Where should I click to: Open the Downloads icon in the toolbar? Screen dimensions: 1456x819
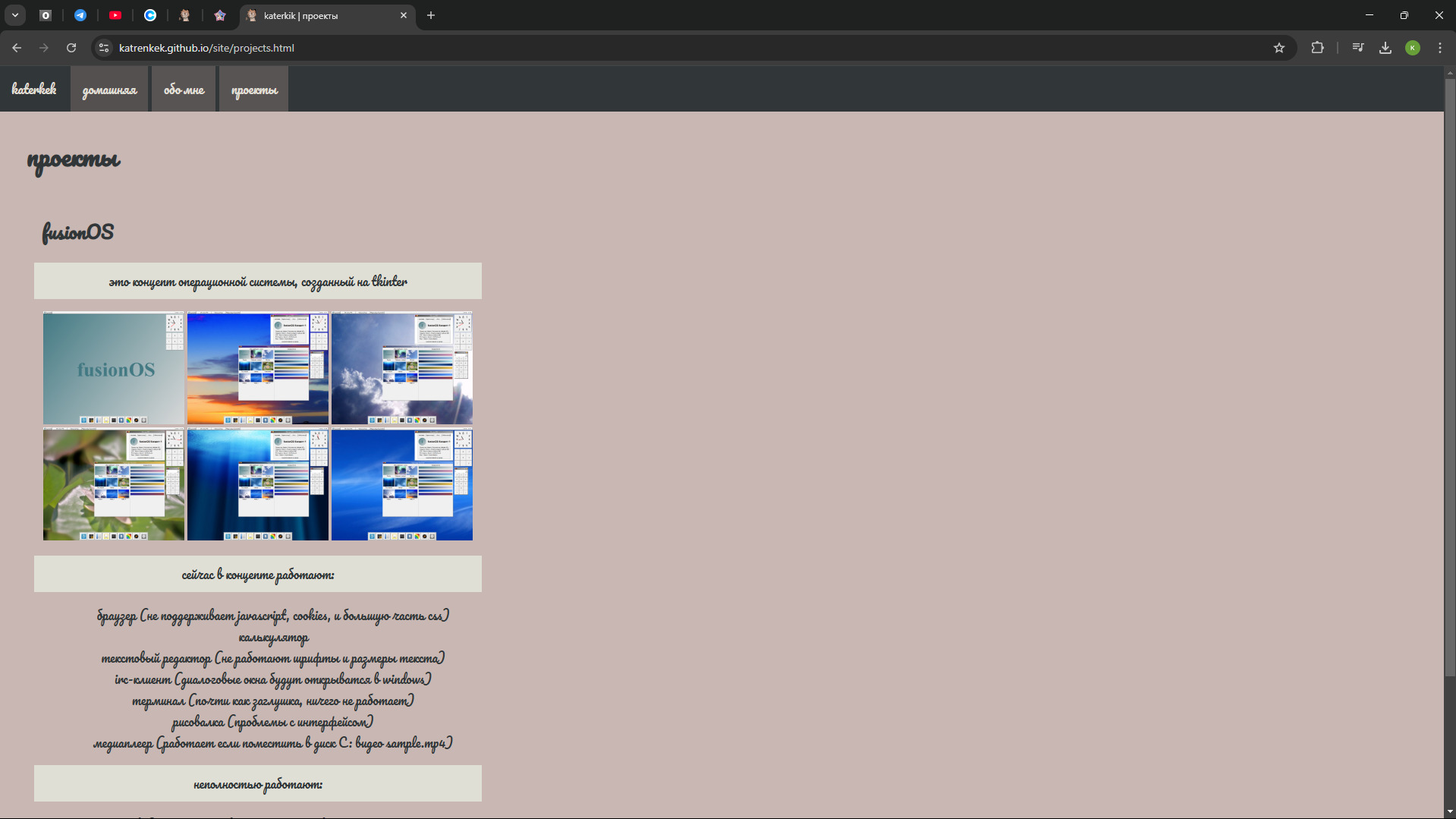pyautogui.click(x=1385, y=48)
